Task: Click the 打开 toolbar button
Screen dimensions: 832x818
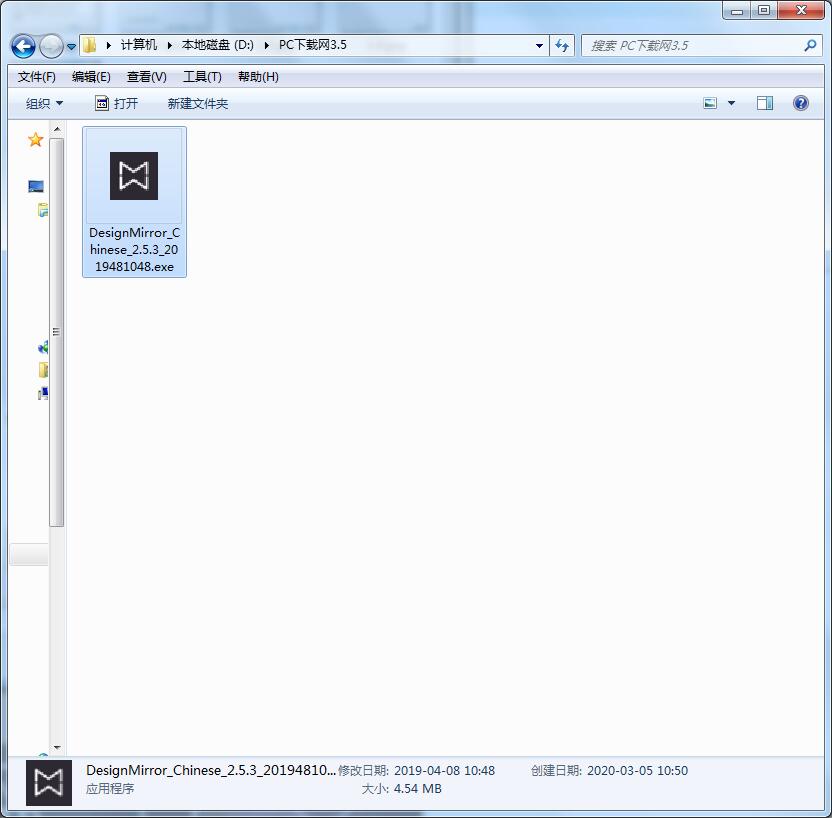Action: 117,103
